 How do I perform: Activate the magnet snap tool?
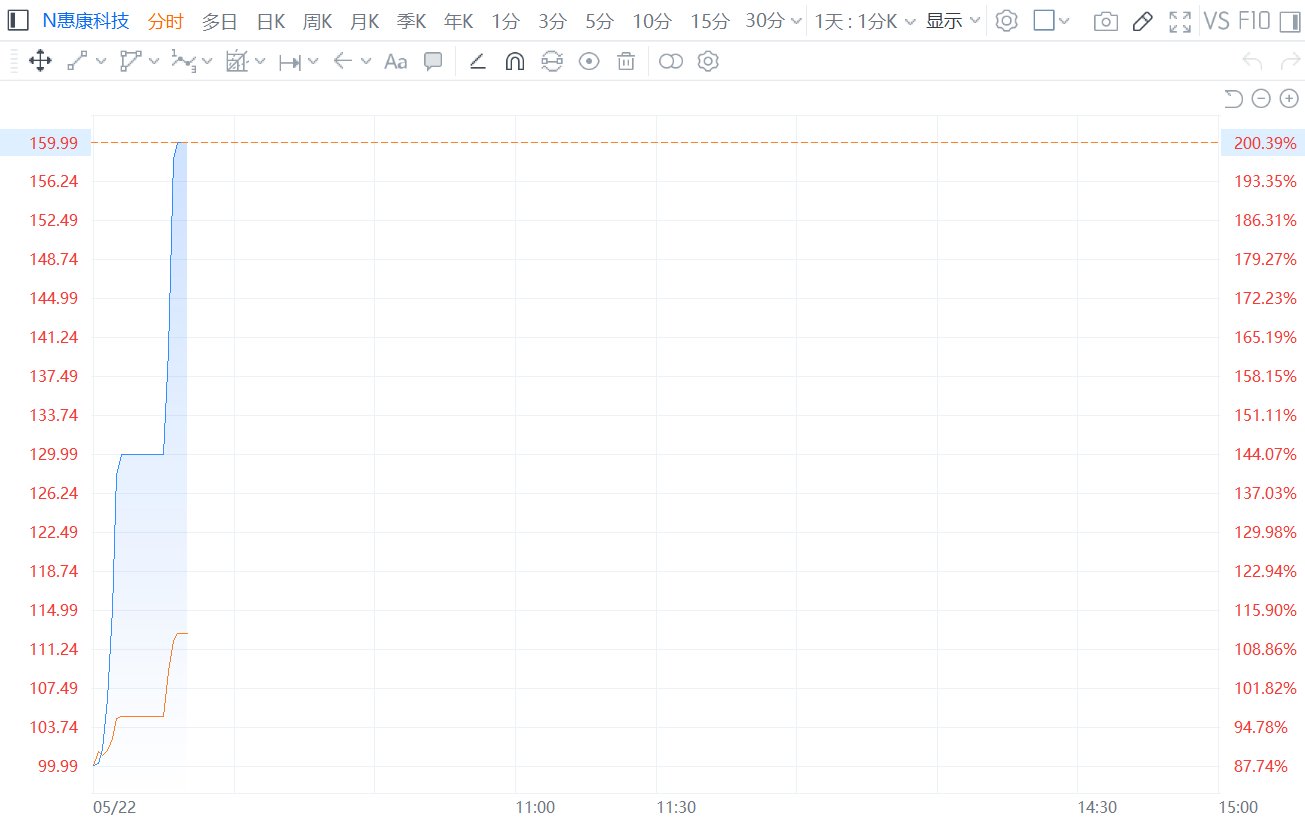click(514, 62)
